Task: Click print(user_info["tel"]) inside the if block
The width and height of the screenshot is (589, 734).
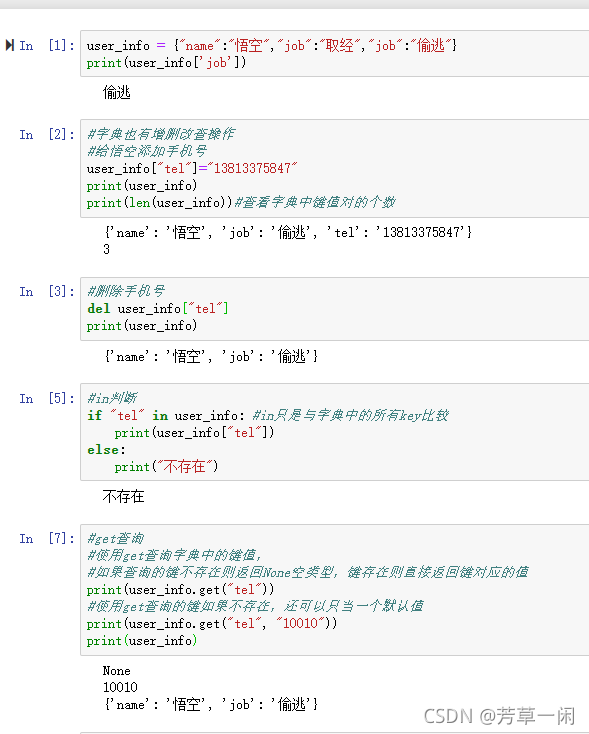Action: (194, 433)
